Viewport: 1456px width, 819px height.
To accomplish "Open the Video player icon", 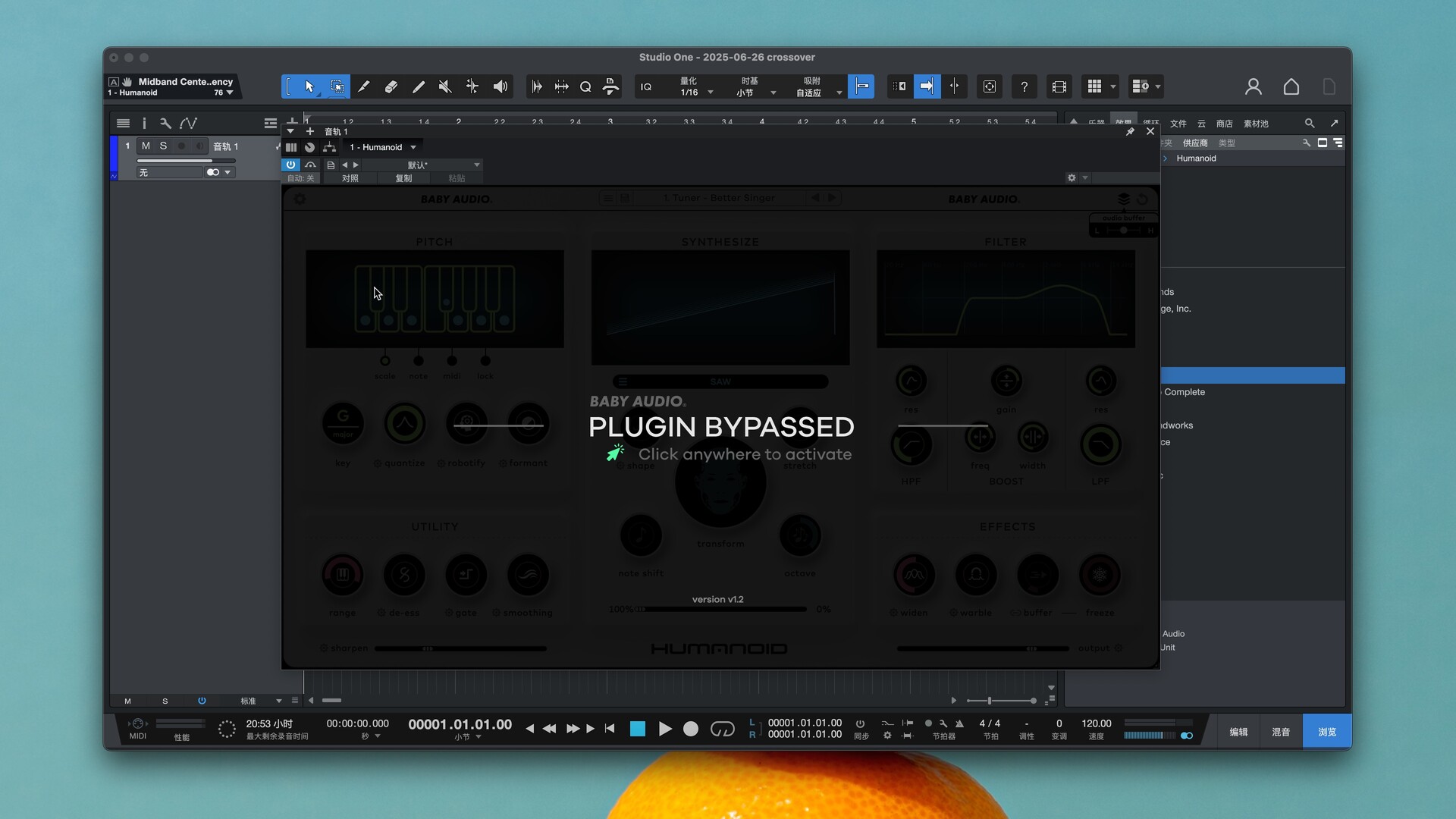I will pyautogui.click(x=1059, y=86).
